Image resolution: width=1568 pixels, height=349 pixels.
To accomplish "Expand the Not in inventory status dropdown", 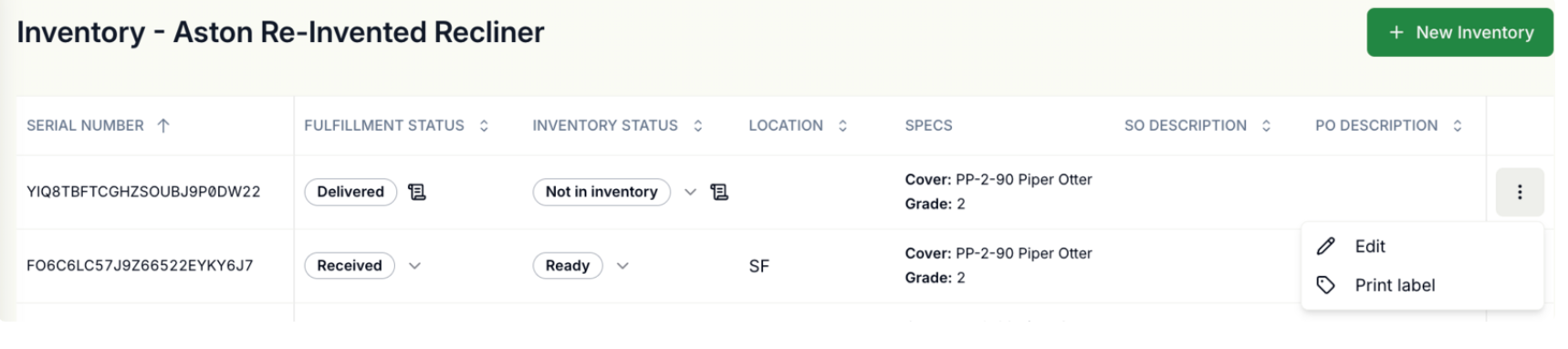I will coord(690,192).
